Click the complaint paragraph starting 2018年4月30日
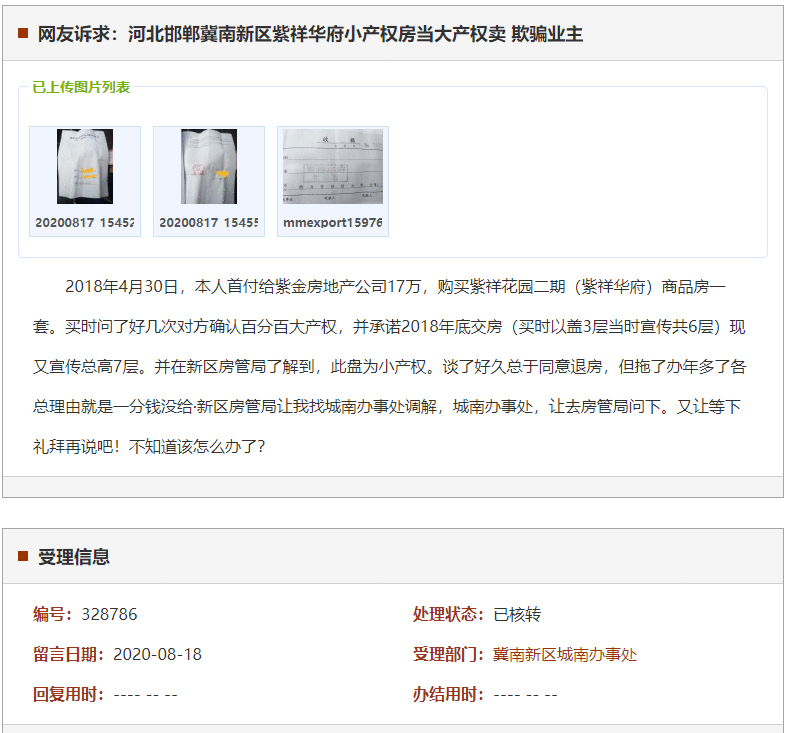This screenshot has width=788, height=733. tap(392, 366)
